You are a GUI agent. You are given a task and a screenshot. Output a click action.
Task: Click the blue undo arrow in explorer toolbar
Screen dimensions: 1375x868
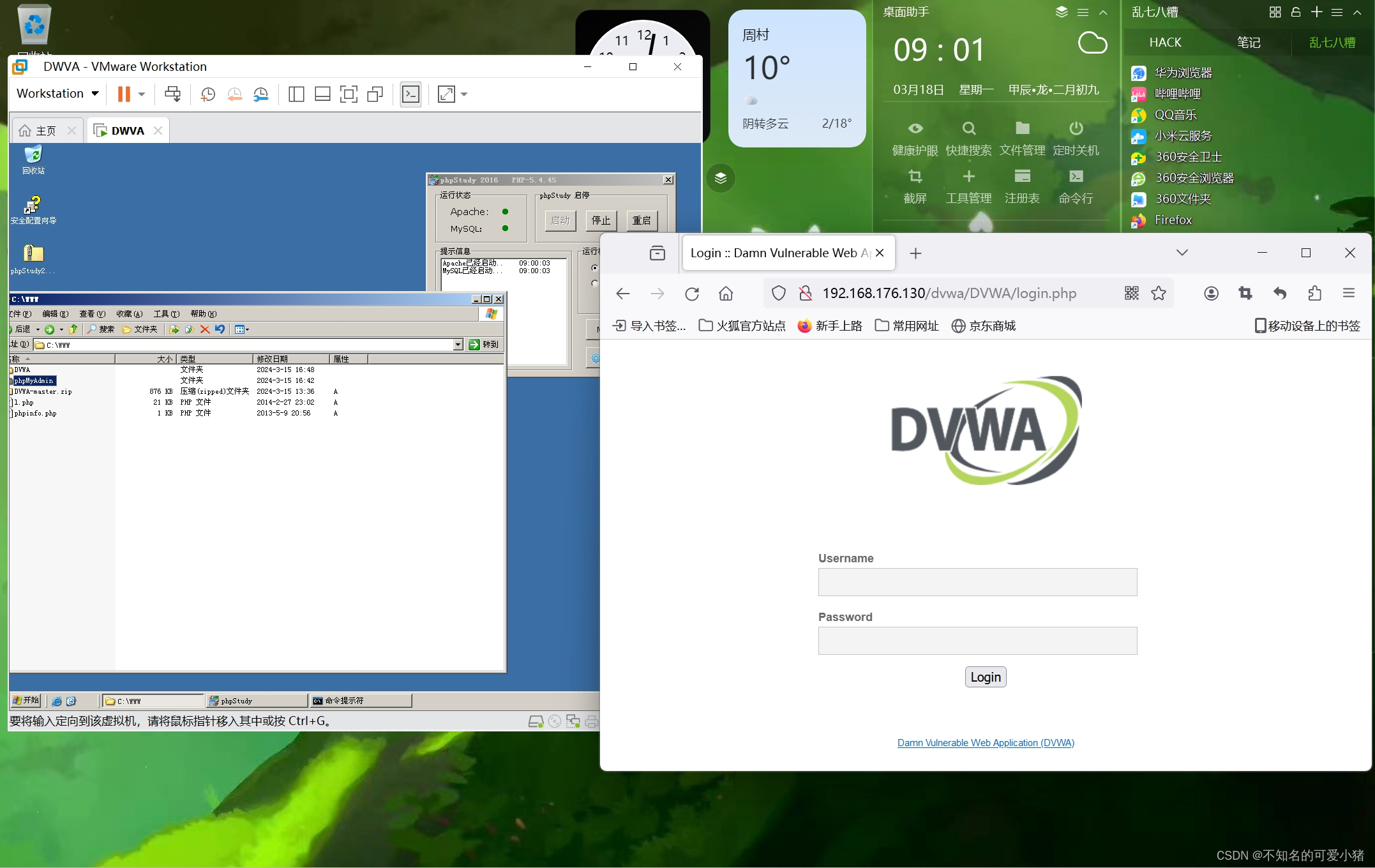coord(220,329)
